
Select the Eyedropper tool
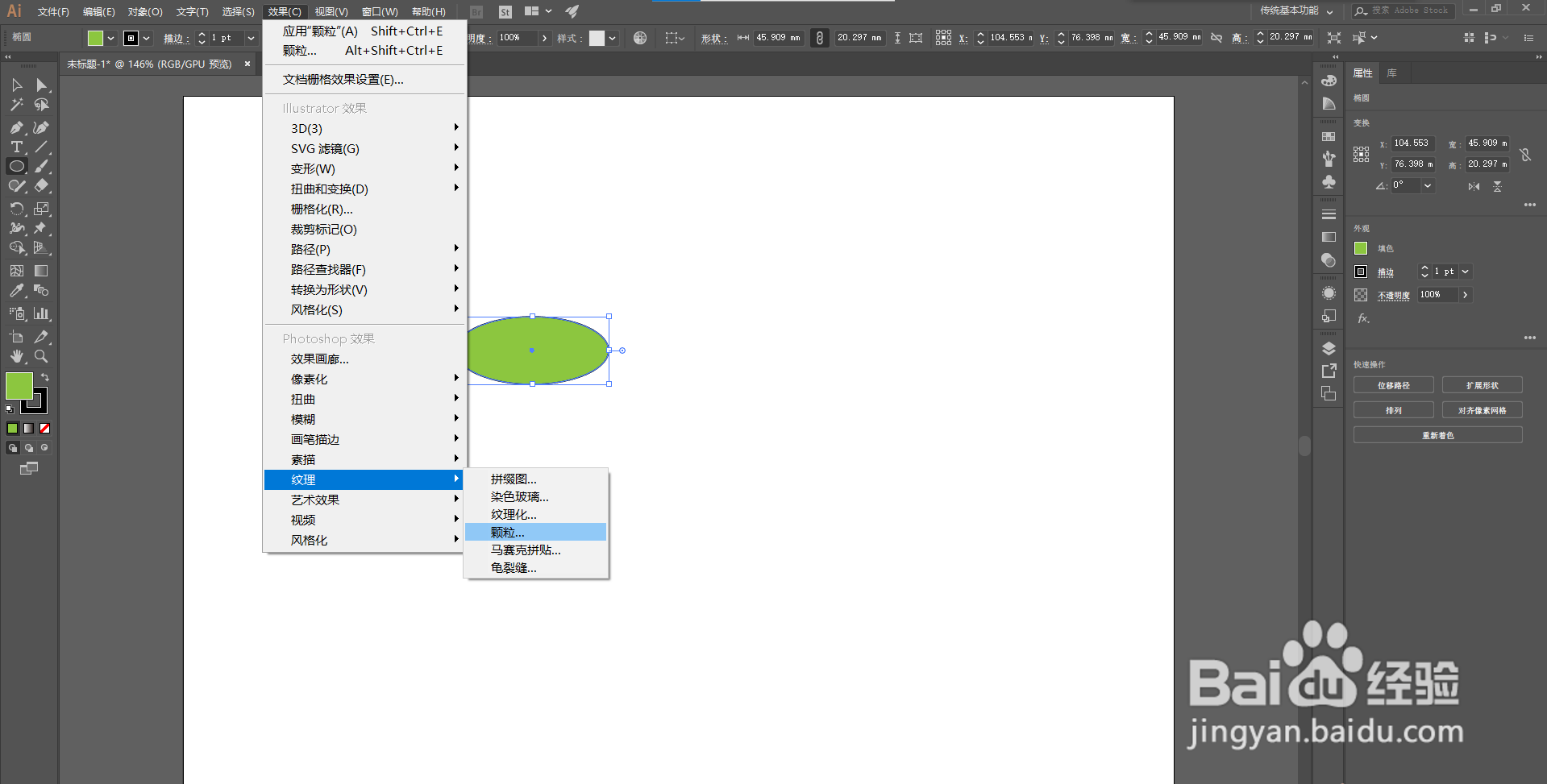coord(17,290)
